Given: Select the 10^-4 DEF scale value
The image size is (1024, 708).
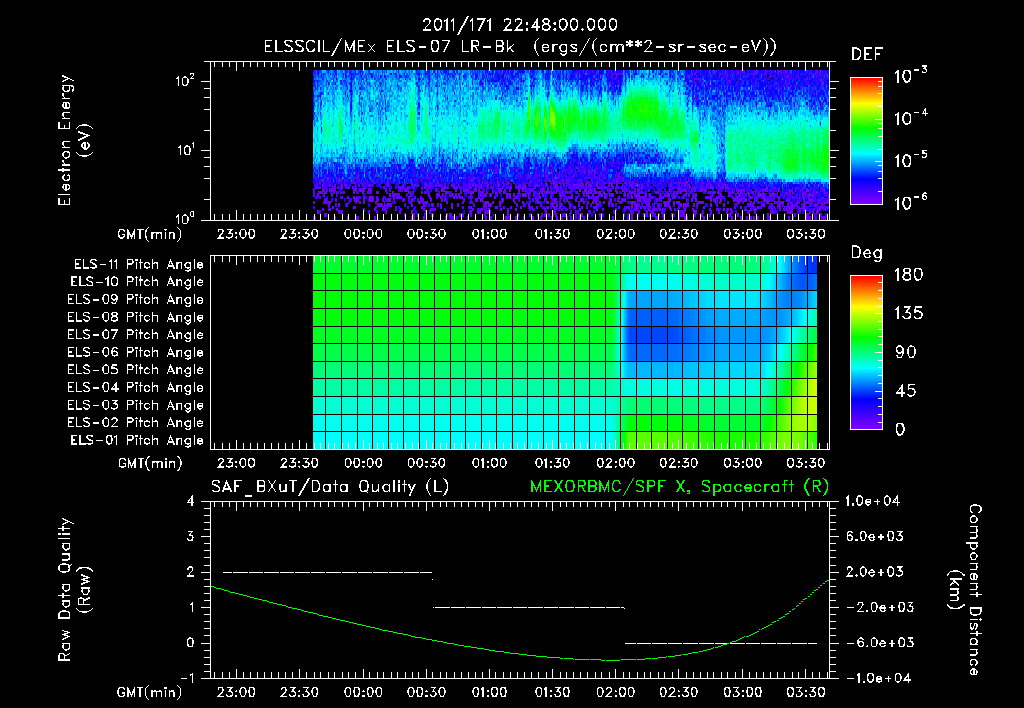Looking at the screenshot, I should [910, 118].
